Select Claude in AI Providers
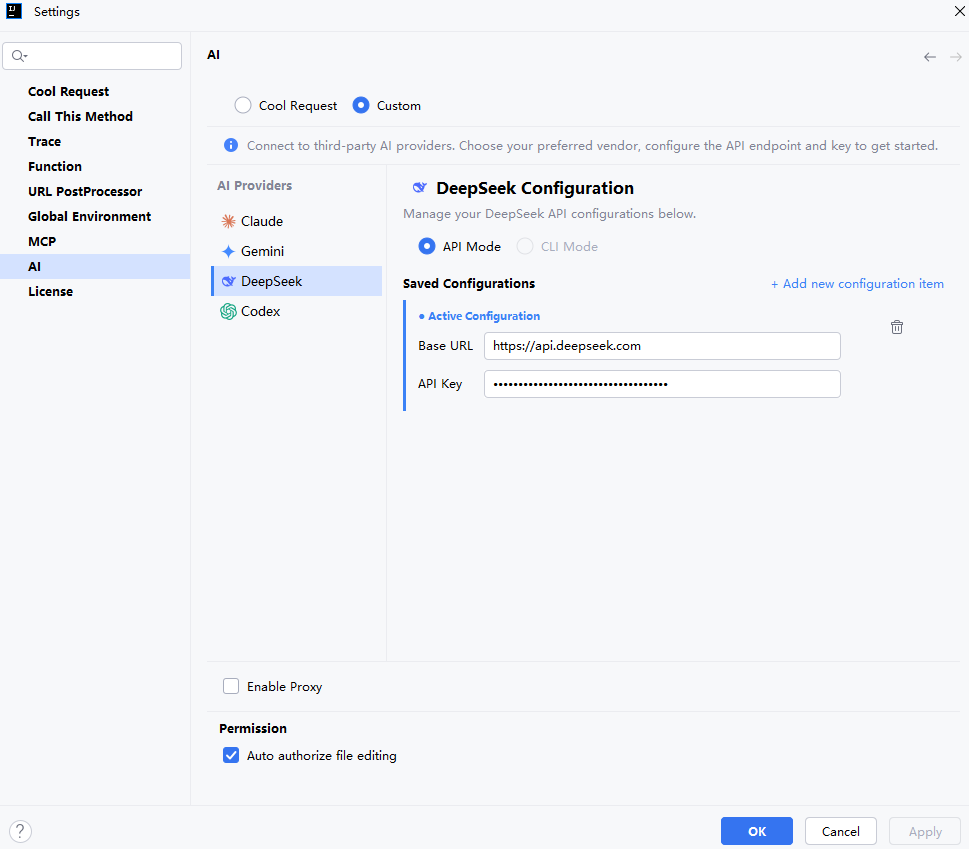Viewport: 969px width, 849px height. (297, 221)
